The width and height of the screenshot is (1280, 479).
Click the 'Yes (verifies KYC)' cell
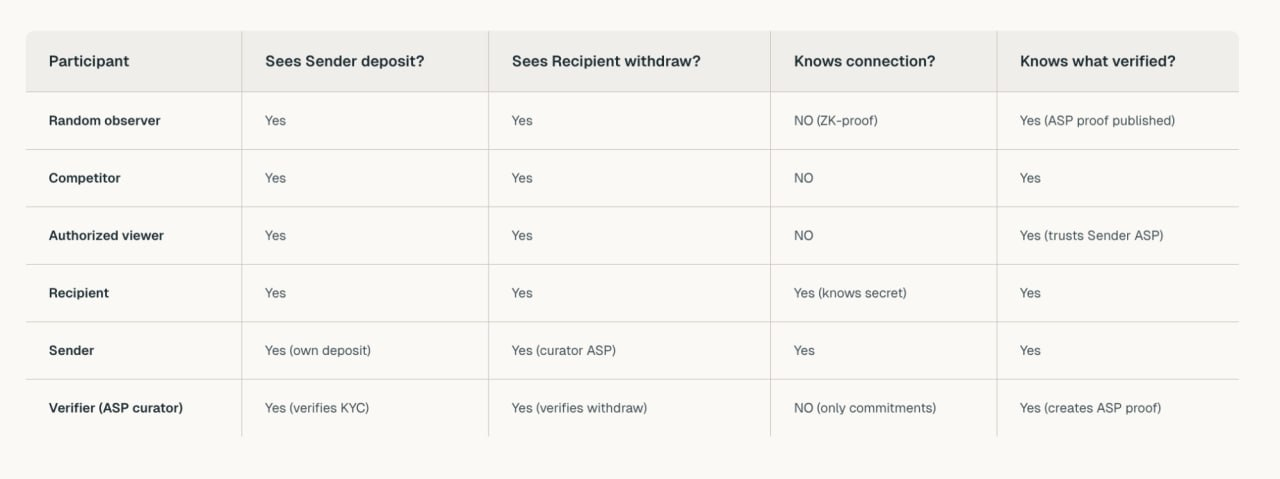click(x=316, y=408)
